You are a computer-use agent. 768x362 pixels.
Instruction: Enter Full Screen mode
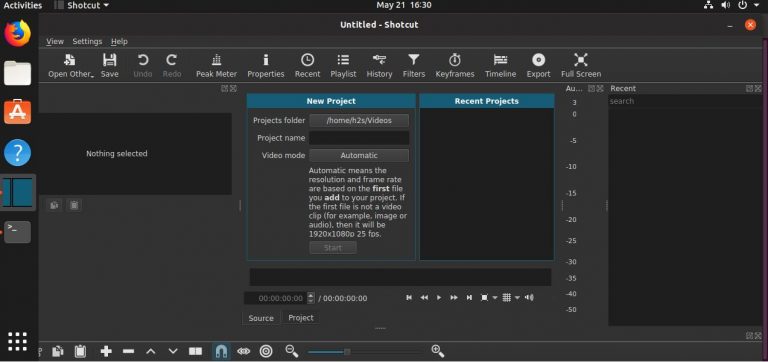580,66
